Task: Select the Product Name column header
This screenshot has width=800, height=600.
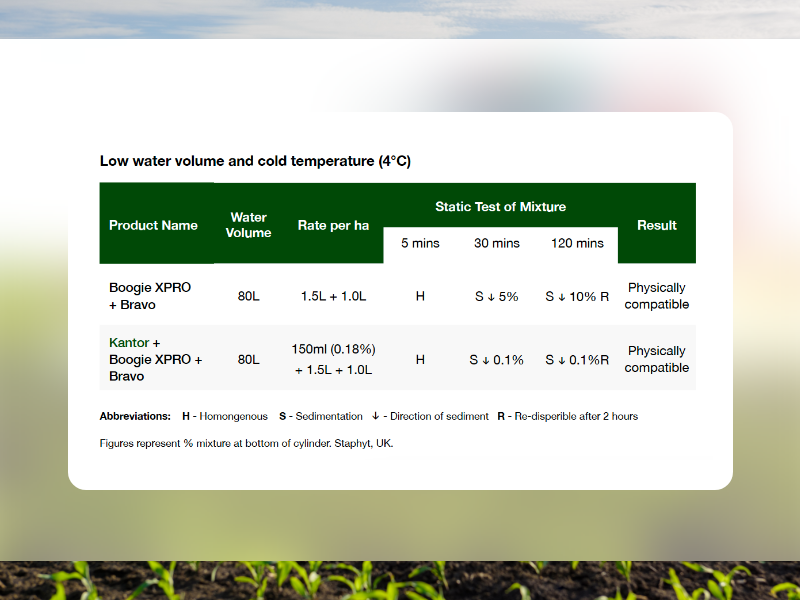Action: tap(153, 225)
